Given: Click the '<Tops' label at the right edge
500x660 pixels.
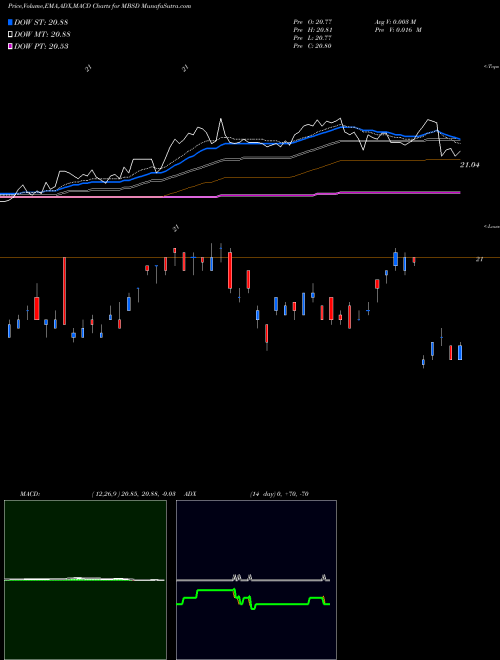Looking at the screenshot, I should 492,67.
